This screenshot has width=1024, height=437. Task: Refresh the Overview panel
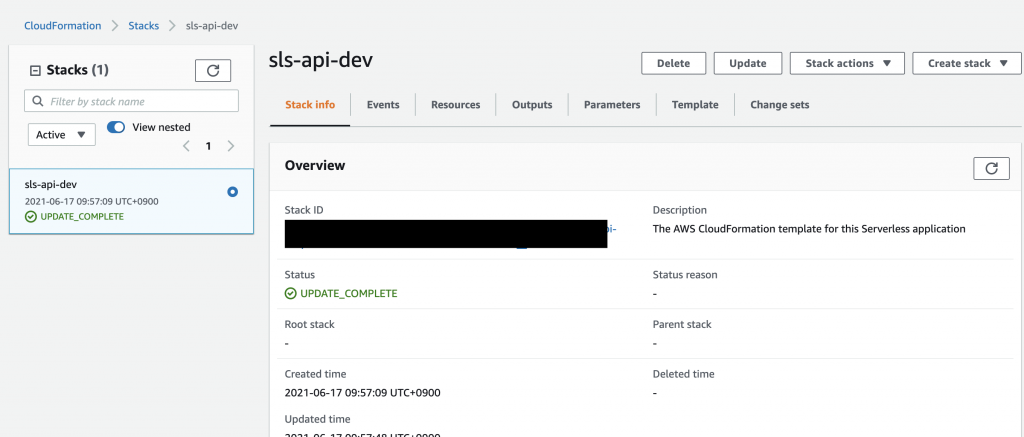[991, 168]
